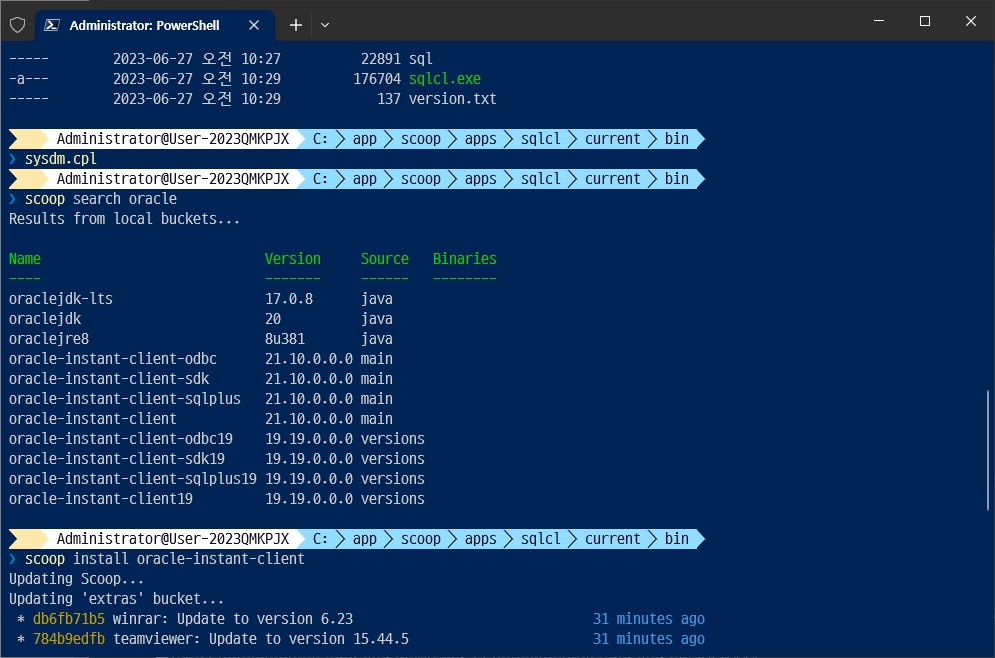Maximize the terminal window
This screenshot has width=995, height=658.
click(x=925, y=21)
